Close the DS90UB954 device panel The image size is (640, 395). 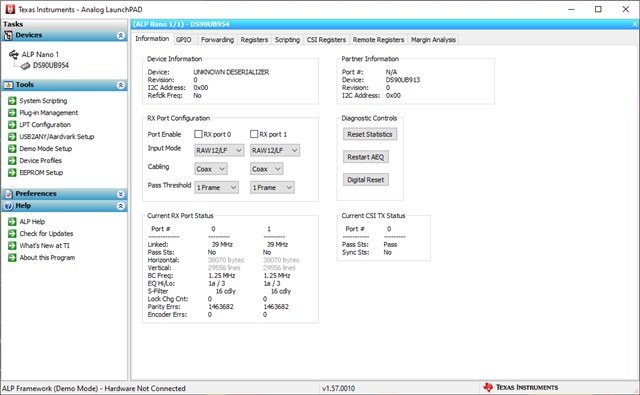pyautogui.click(x=635, y=24)
